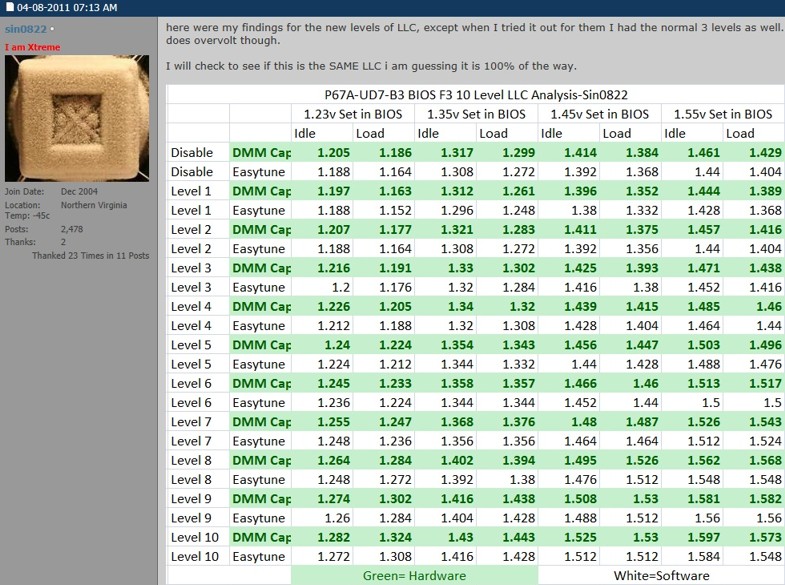
Task: Click 1.245 in the Level 6 DMM Cap row
Action: [333, 384]
